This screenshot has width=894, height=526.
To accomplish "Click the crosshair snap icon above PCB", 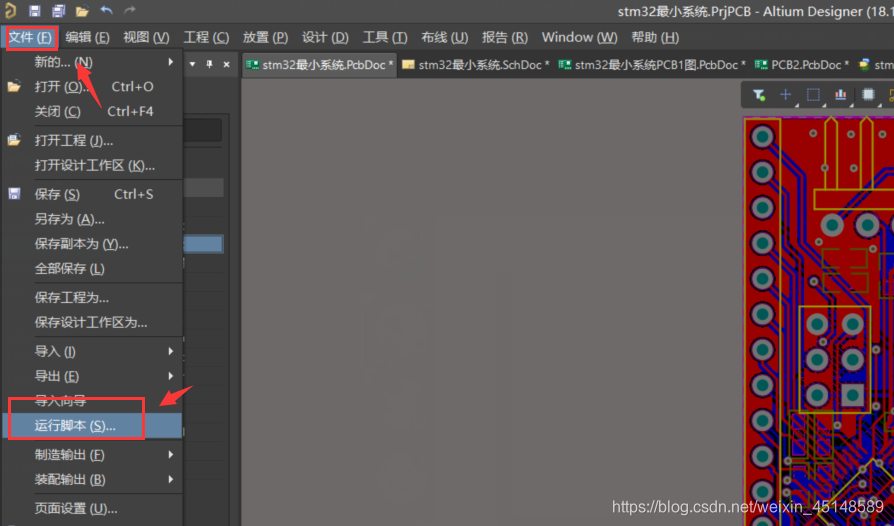I will click(786, 95).
